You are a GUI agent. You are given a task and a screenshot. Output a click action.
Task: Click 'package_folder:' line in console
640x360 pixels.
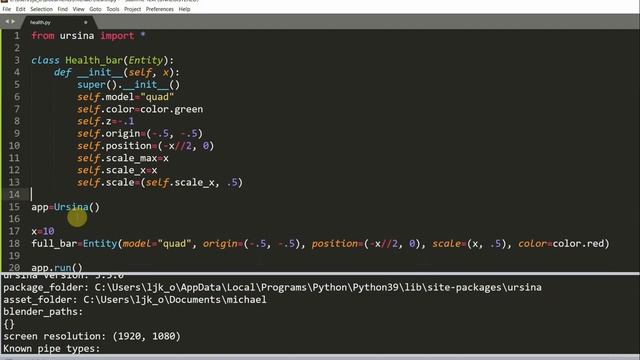[x=272, y=287]
